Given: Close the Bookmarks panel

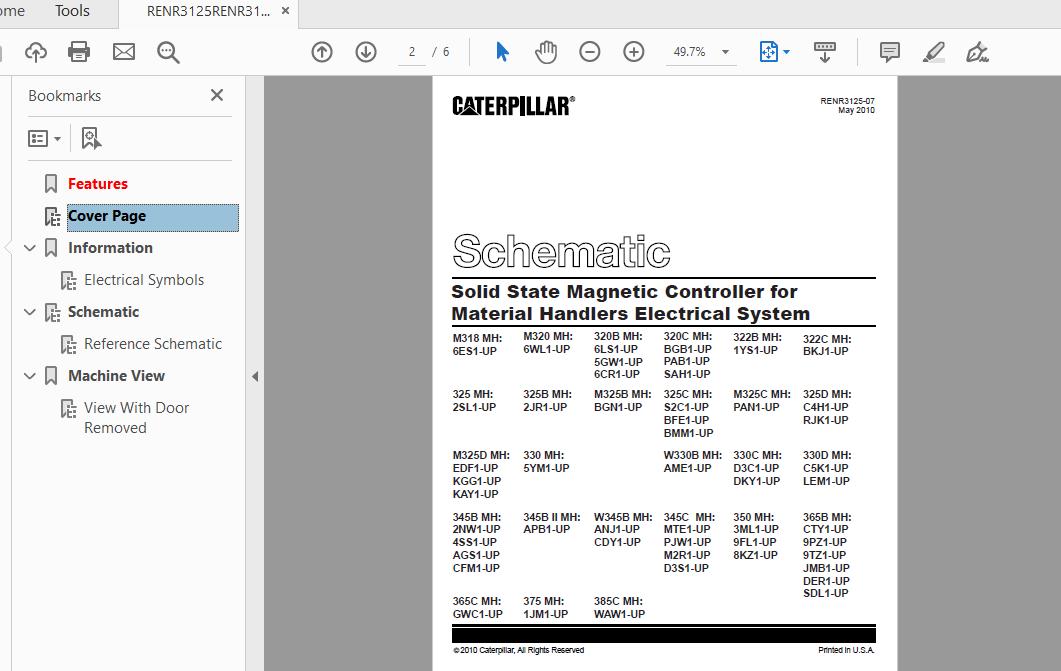Looking at the screenshot, I should click(217, 95).
